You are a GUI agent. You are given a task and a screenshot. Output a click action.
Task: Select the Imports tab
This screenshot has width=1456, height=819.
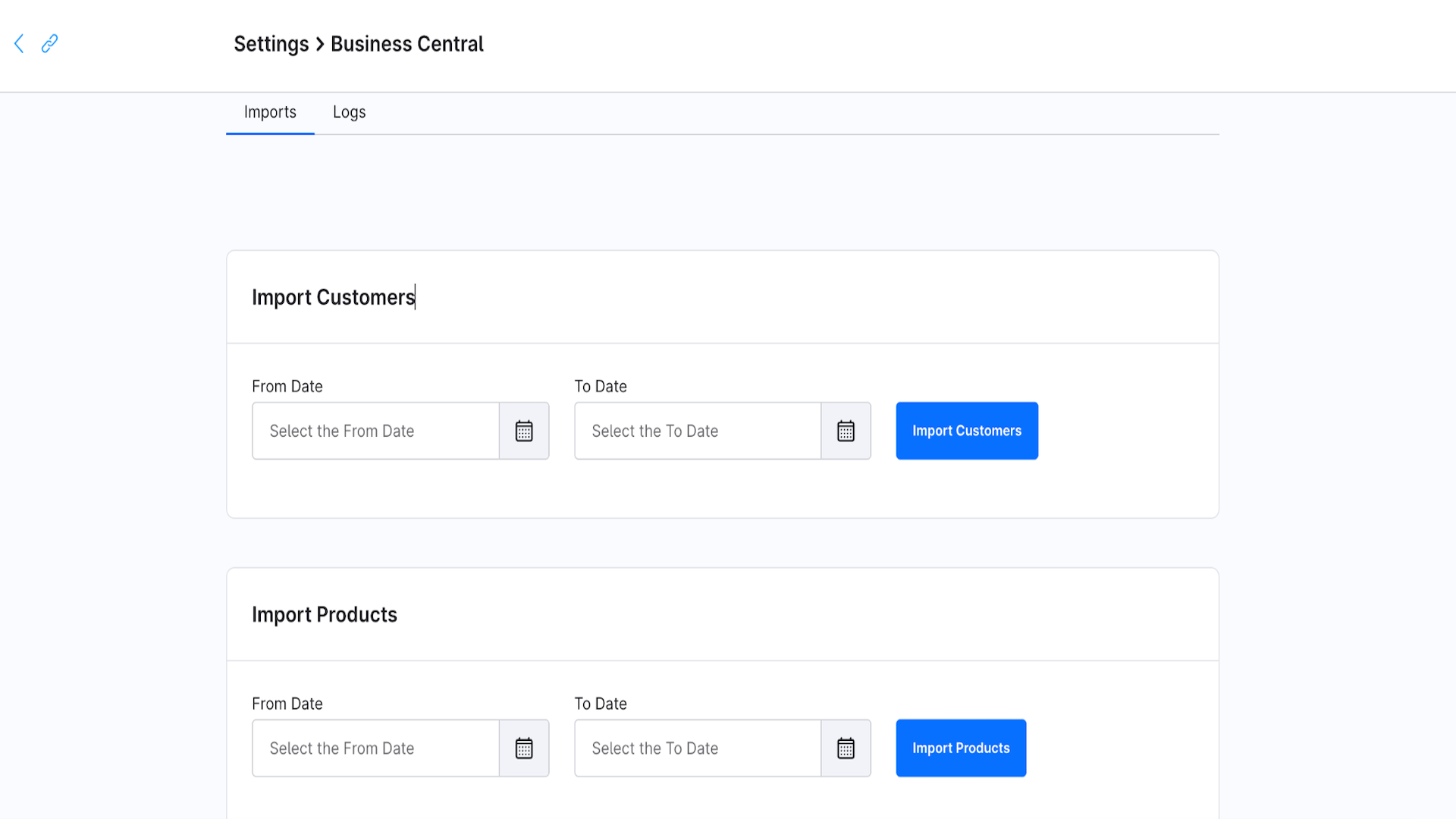pyautogui.click(x=270, y=111)
